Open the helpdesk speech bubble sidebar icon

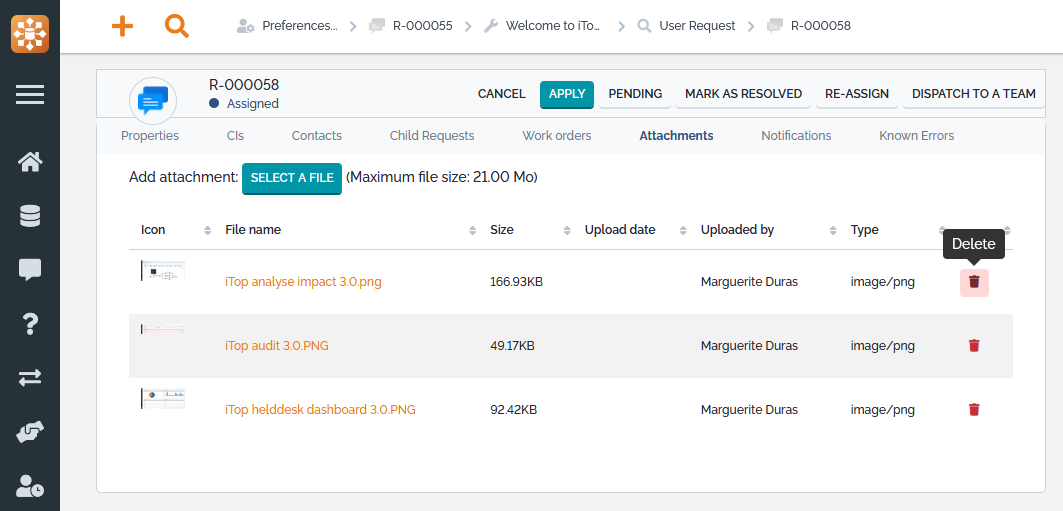[x=30, y=269]
